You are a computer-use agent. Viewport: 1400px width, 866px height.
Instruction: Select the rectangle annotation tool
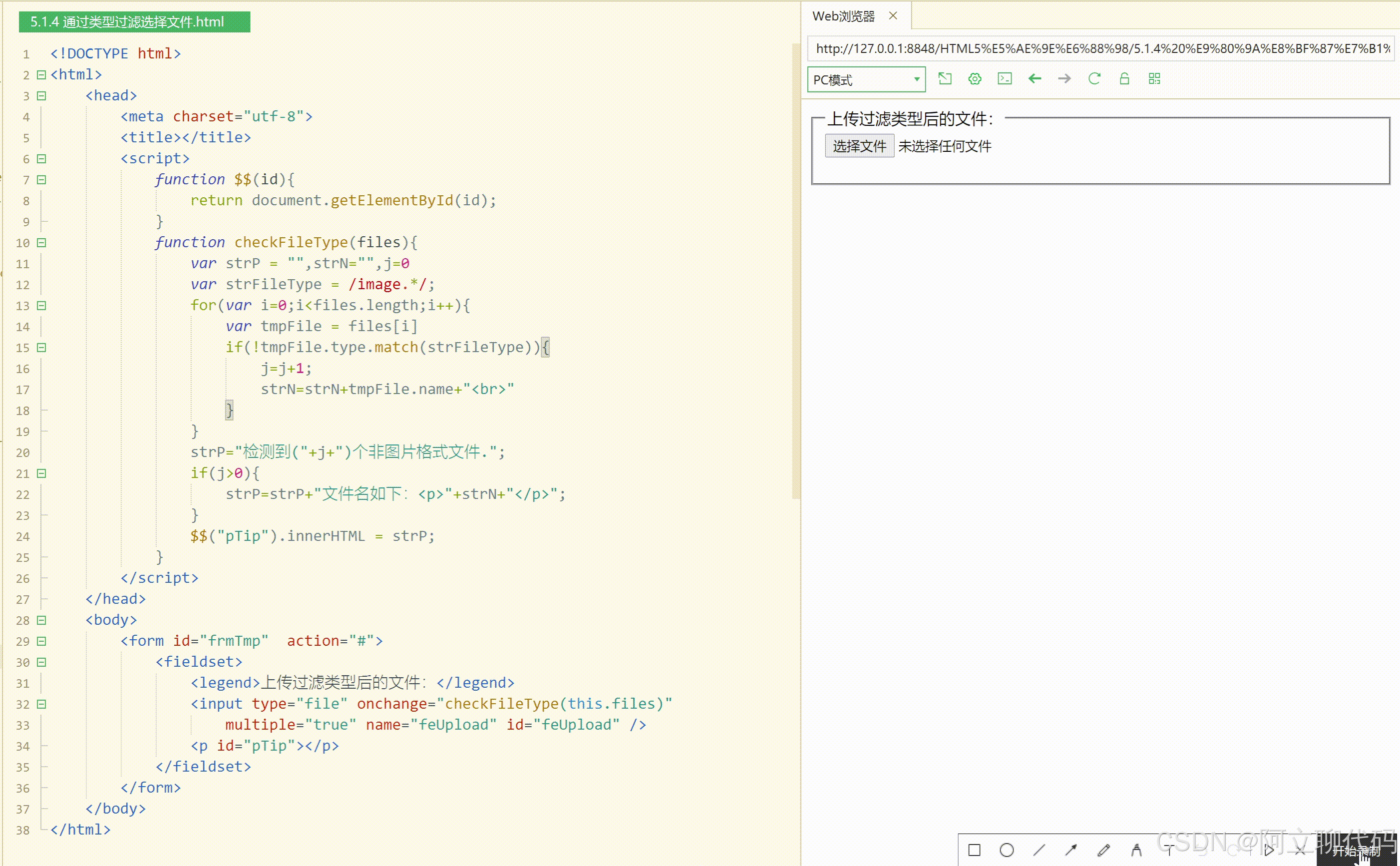[974, 850]
